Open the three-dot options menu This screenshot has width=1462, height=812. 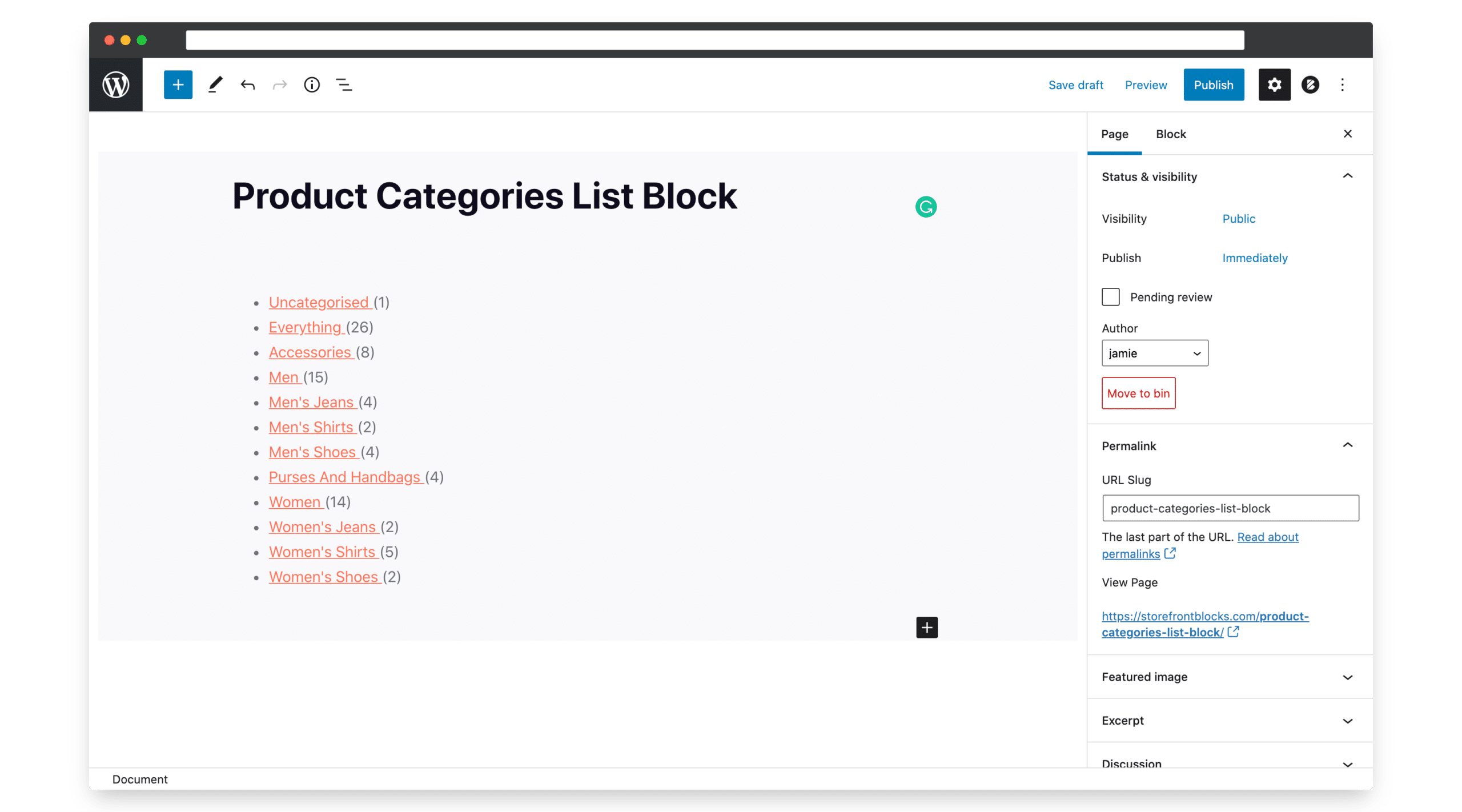[x=1342, y=85]
